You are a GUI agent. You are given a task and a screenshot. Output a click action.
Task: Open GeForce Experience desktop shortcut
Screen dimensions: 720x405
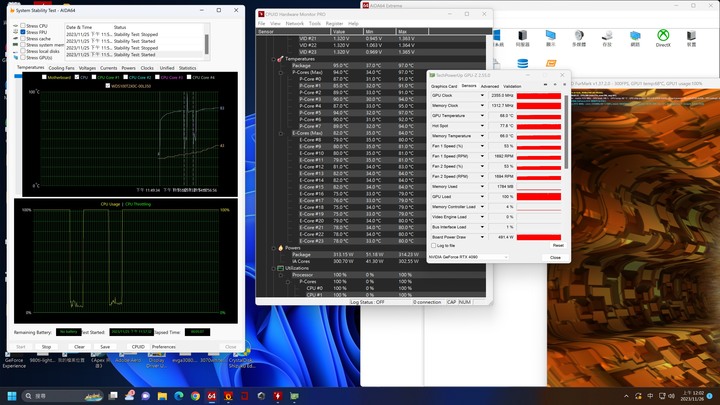(x=14, y=361)
